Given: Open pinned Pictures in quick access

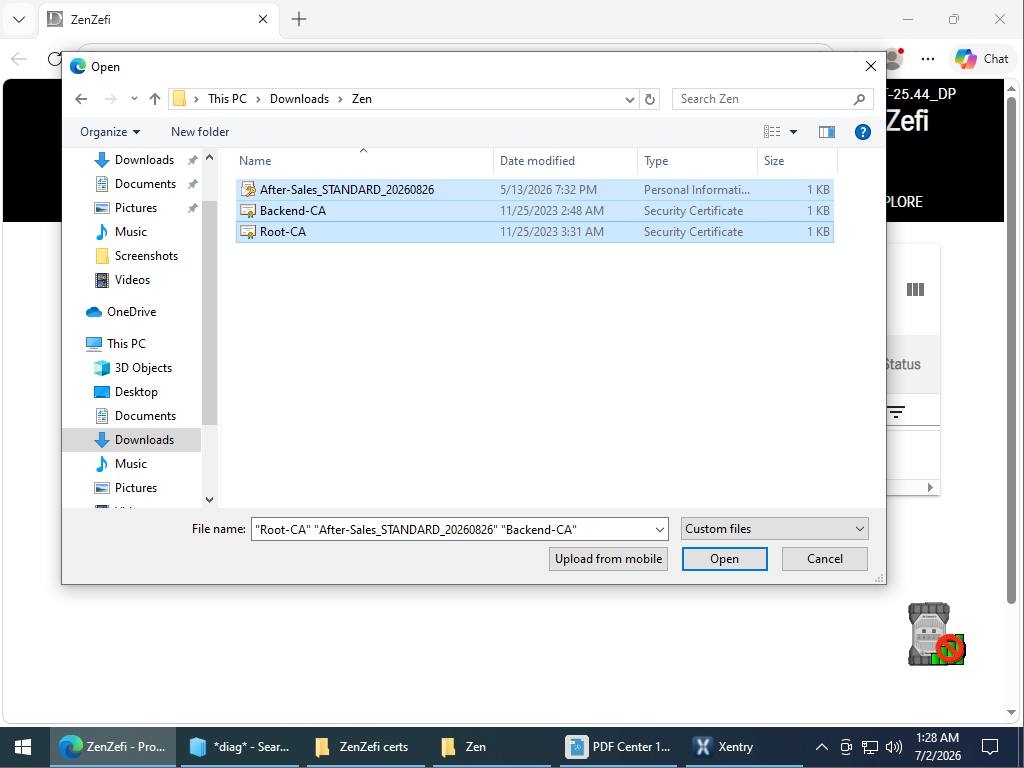Looking at the screenshot, I should click(136, 208).
